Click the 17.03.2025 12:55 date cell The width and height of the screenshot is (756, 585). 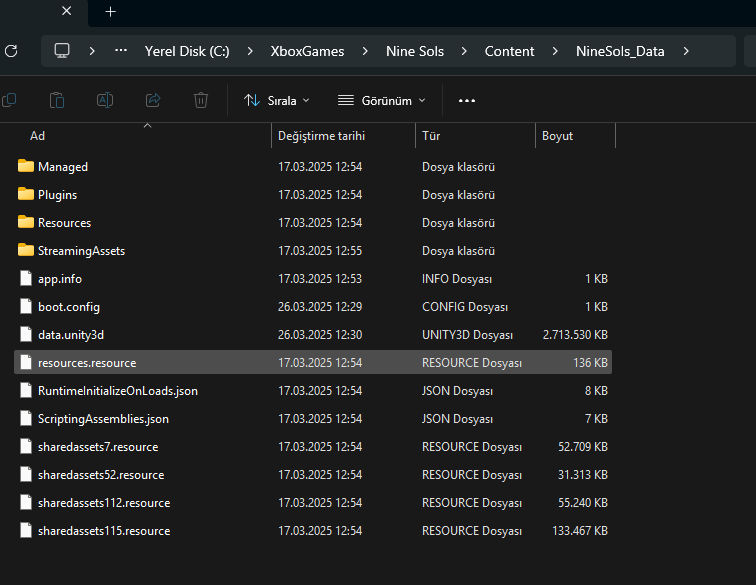pos(320,251)
